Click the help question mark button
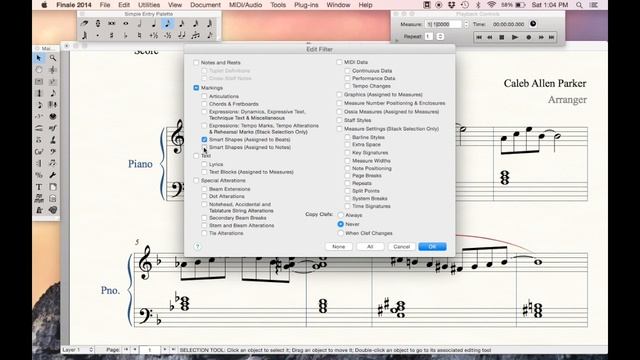 198,247
